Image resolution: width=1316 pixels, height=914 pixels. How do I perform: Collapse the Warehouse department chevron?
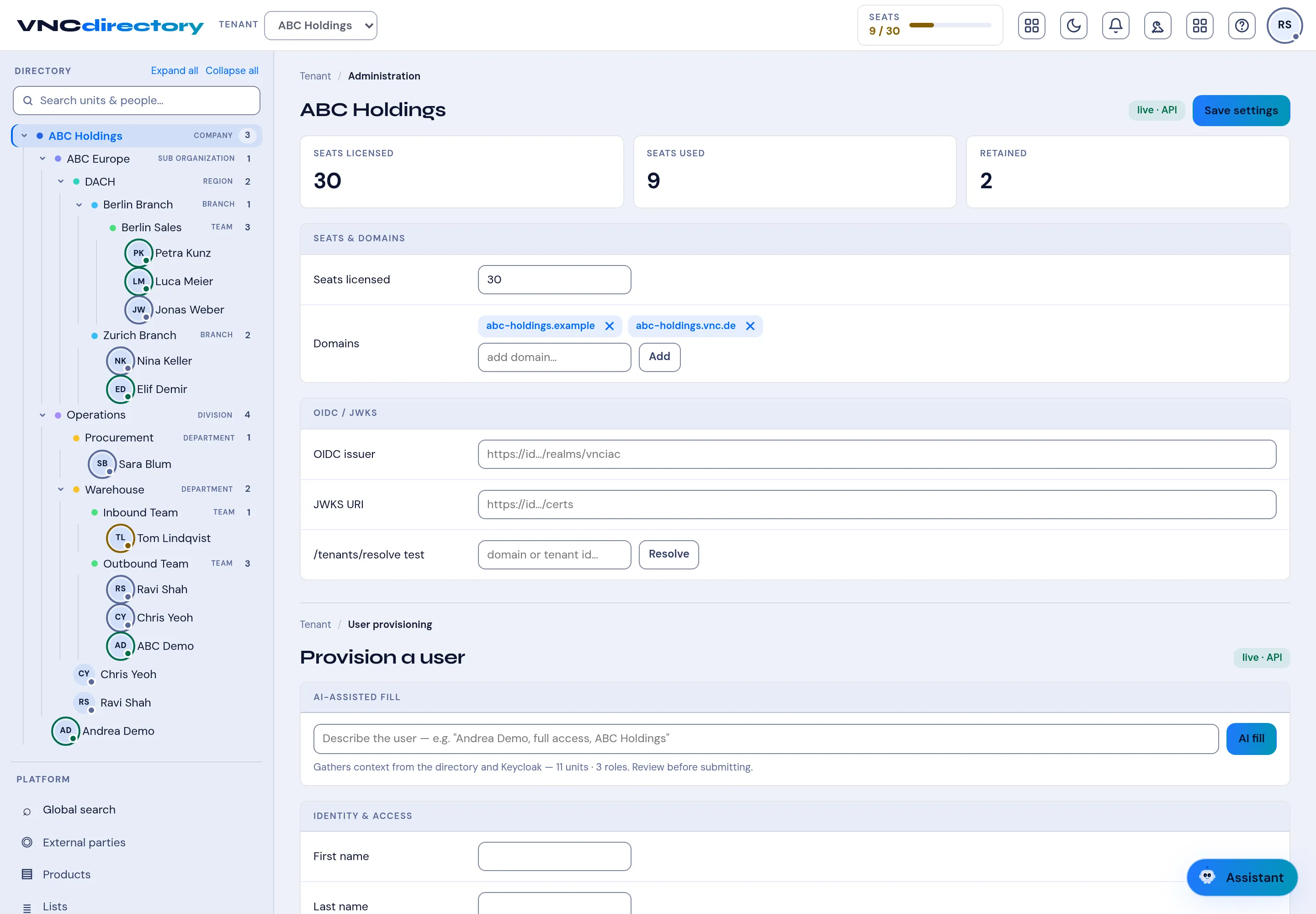(x=61, y=489)
